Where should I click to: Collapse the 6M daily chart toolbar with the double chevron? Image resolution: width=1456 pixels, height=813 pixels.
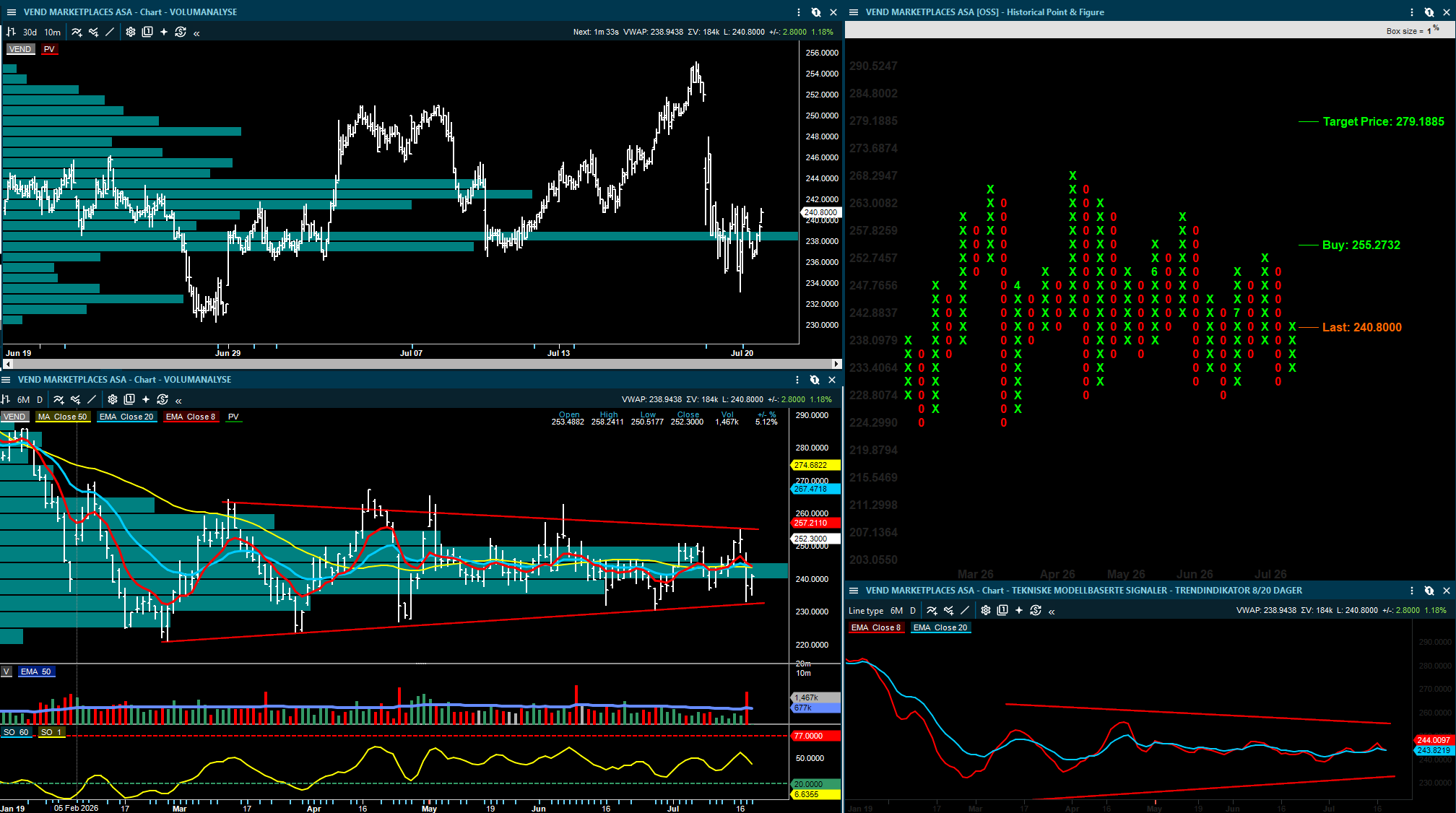click(178, 400)
